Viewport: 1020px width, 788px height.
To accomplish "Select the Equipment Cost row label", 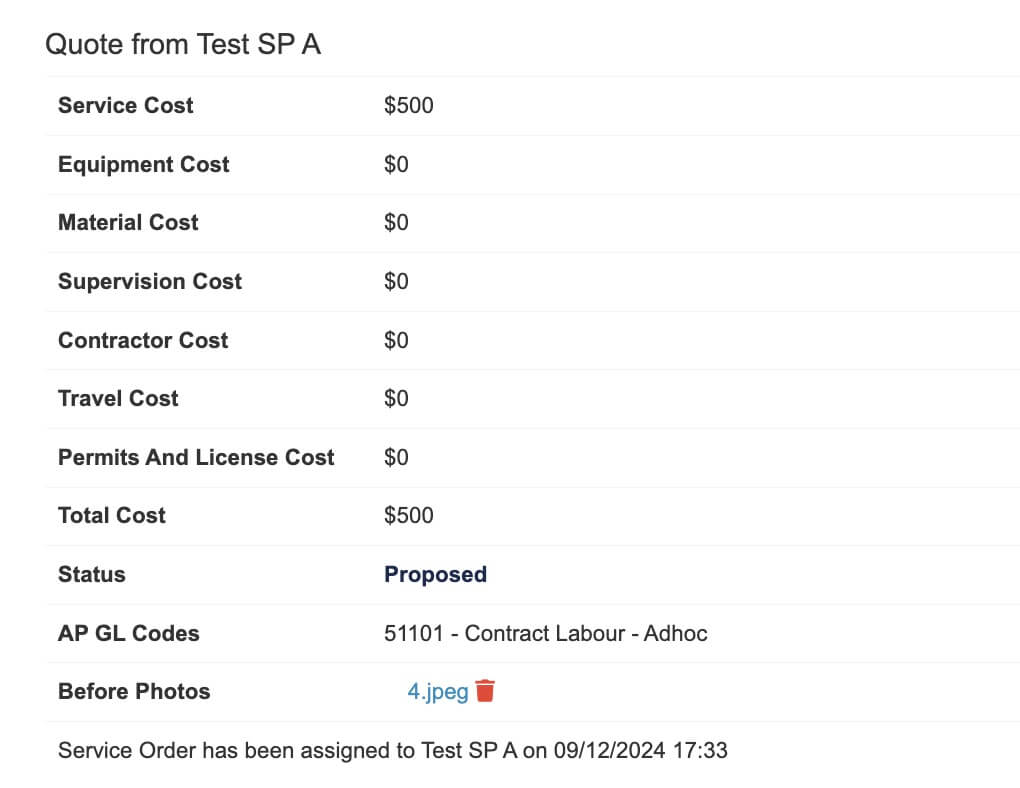I will [x=144, y=164].
